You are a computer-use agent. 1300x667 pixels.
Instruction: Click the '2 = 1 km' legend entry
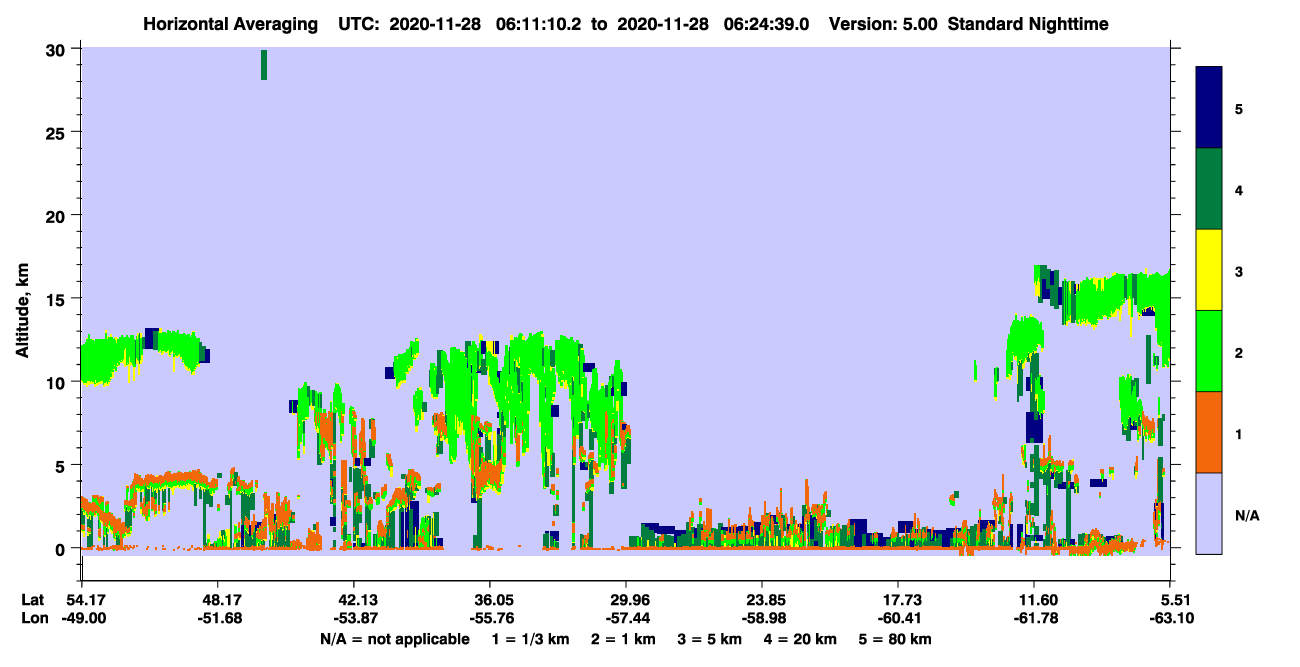tap(624, 639)
